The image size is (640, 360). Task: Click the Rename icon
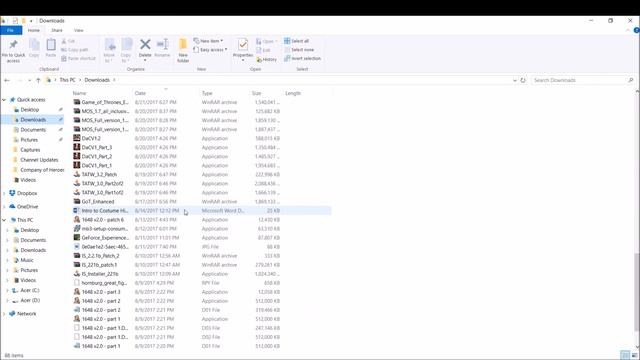162,44
